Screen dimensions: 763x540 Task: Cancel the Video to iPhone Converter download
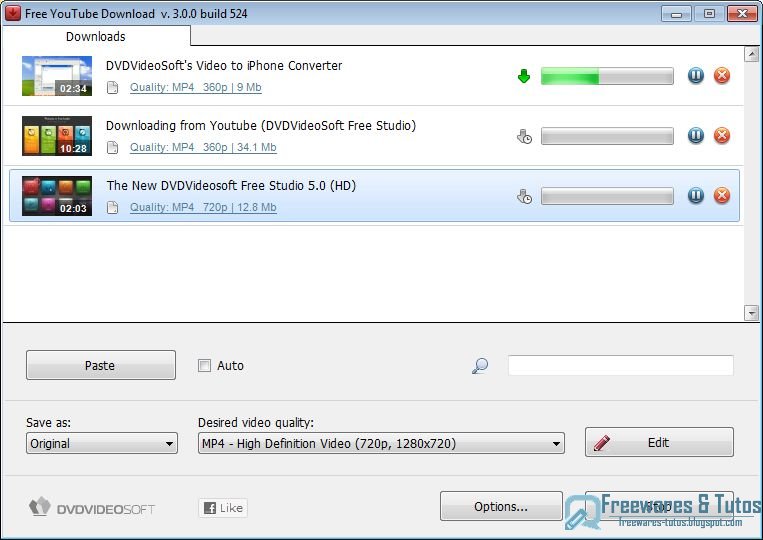tap(722, 75)
